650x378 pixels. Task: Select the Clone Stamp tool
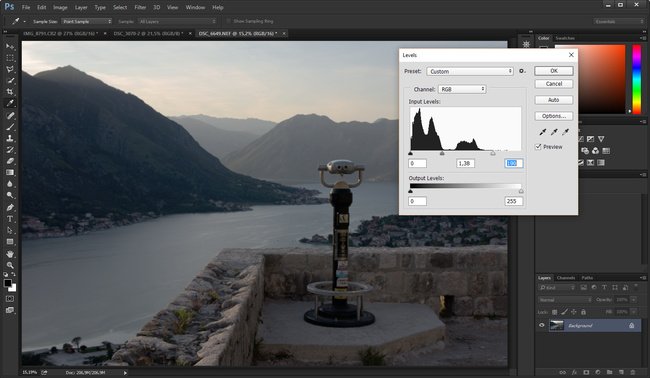(x=10, y=138)
